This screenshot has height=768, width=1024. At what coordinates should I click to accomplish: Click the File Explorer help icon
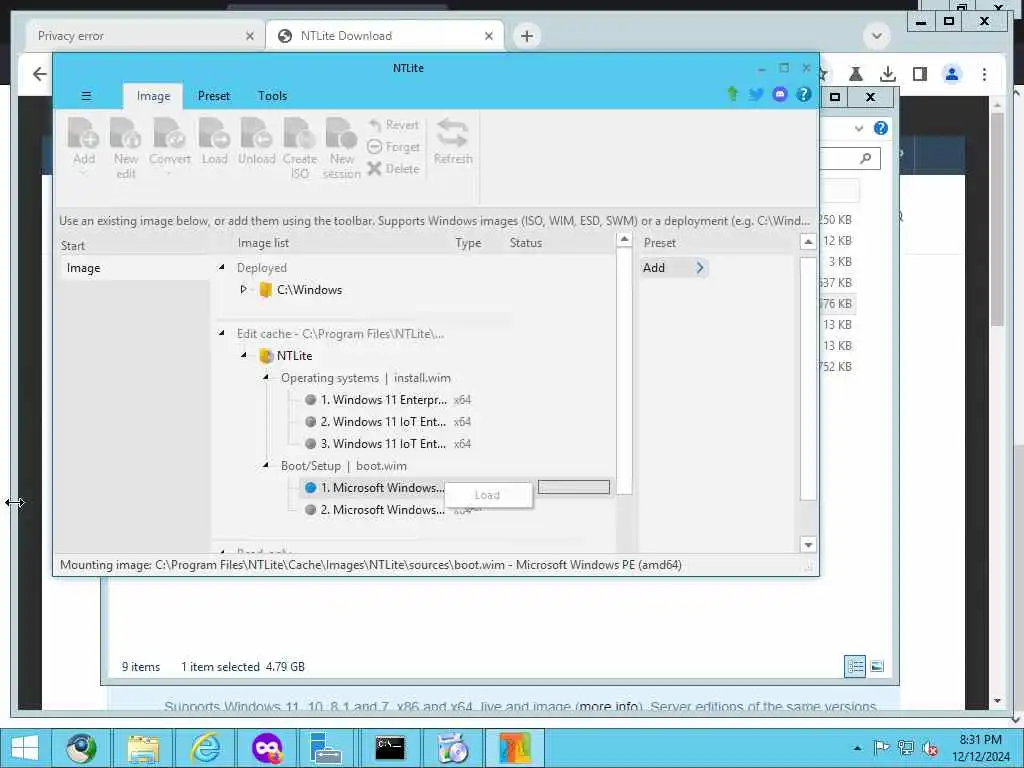pos(881,128)
